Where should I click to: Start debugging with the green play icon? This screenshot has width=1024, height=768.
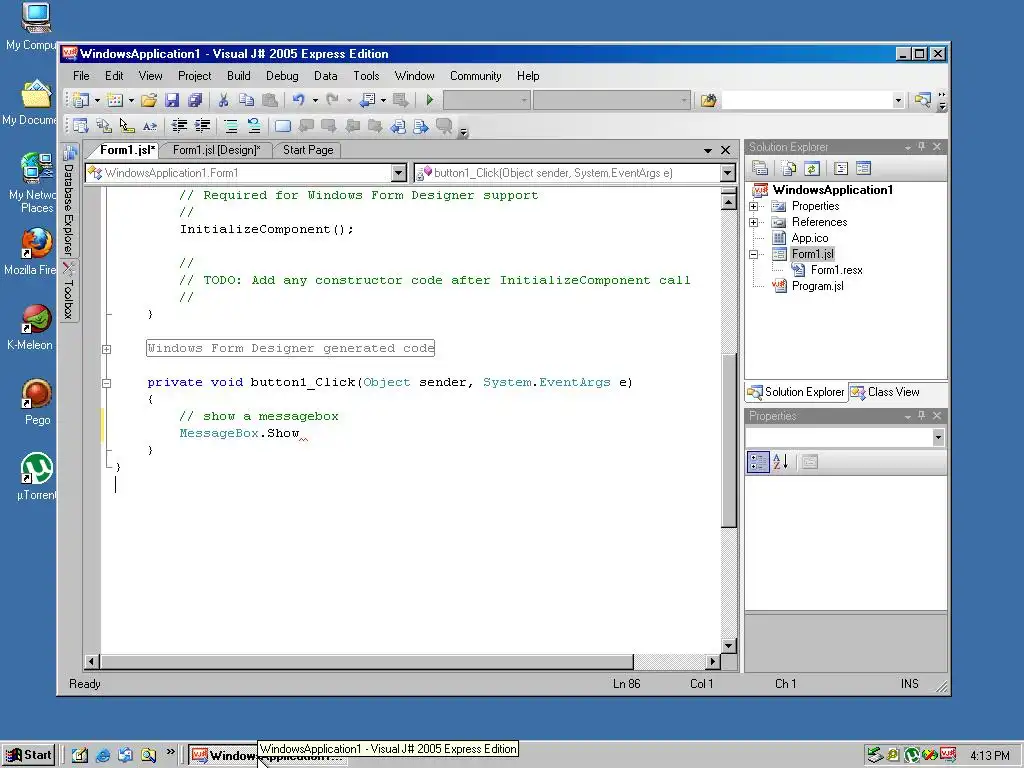click(x=429, y=100)
